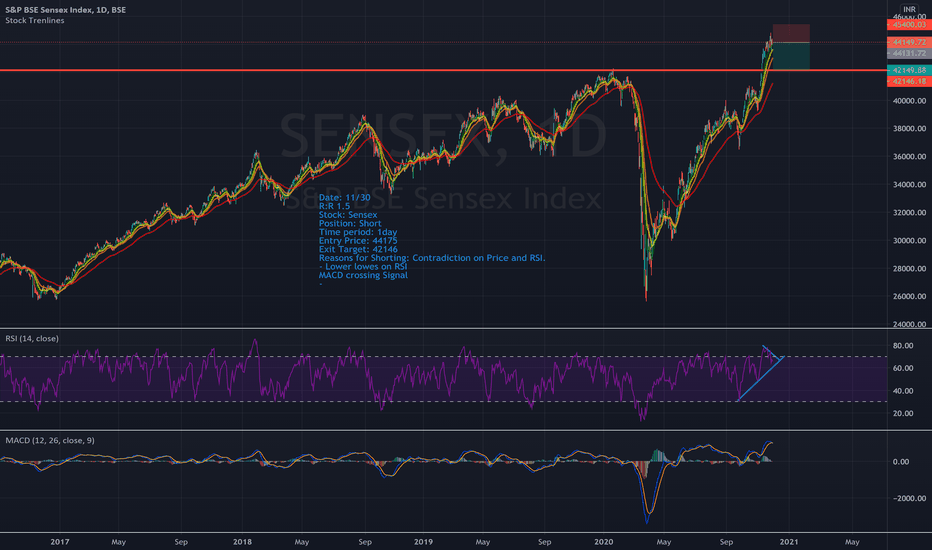Click the RSI 60.00 axis label
This screenshot has height=550, width=932.
[x=903, y=368]
